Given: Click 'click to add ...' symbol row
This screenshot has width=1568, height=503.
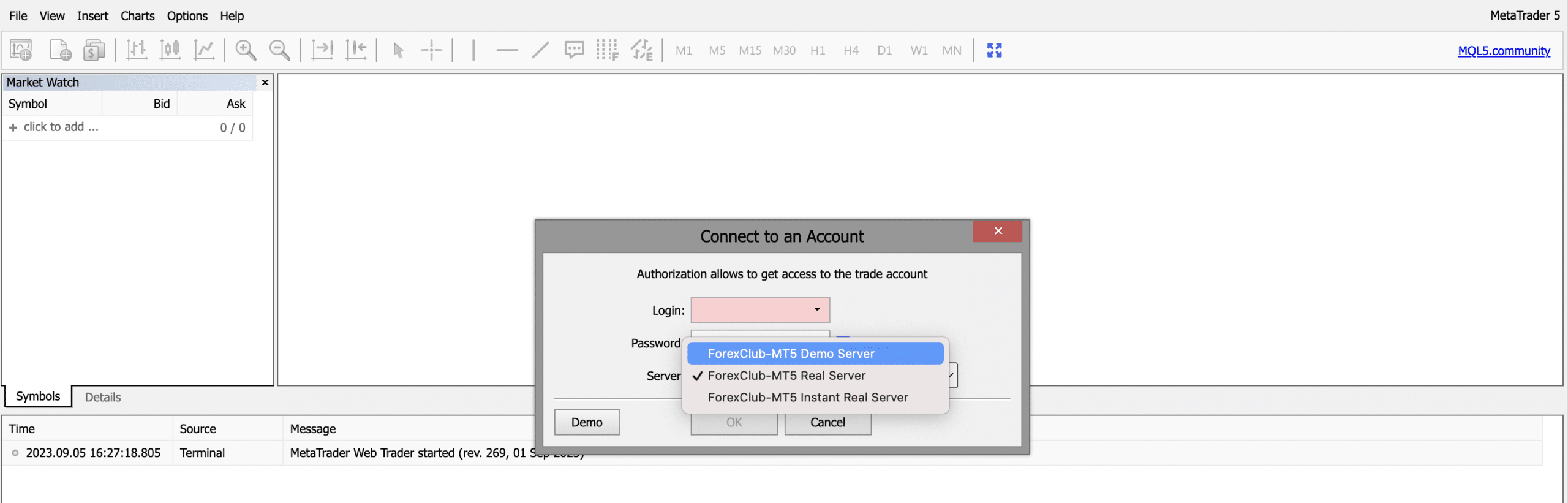Looking at the screenshot, I should pos(127,127).
